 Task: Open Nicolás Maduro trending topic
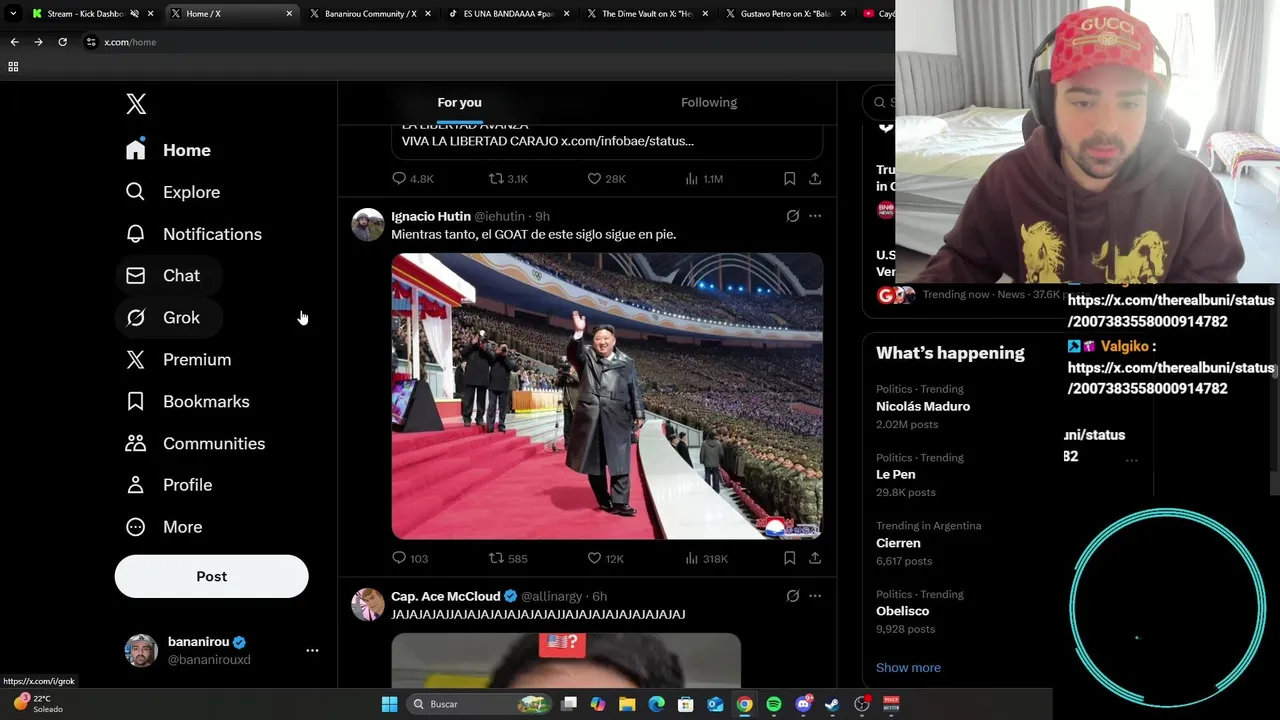click(923, 406)
